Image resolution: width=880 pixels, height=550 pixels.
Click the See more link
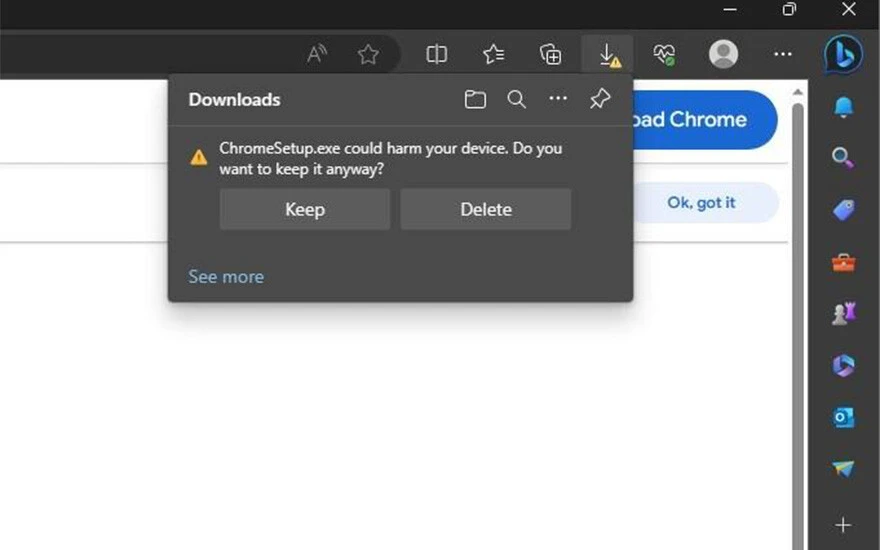click(x=226, y=277)
